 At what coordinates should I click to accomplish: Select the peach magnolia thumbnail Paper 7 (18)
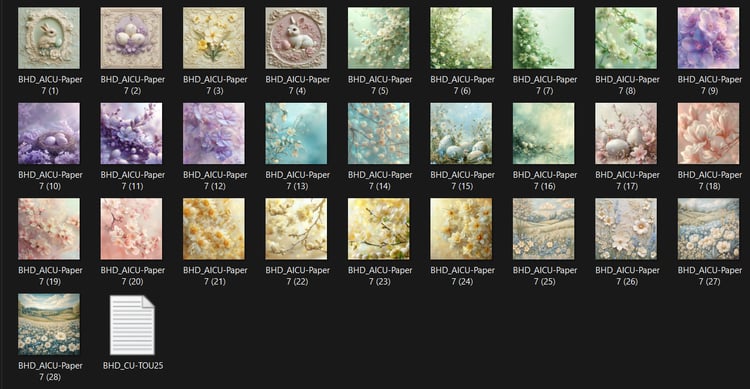click(x=708, y=133)
